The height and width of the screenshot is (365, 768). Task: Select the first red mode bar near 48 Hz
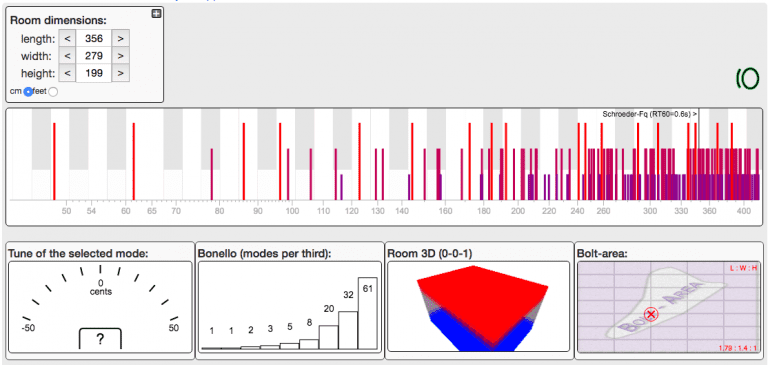[x=54, y=161]
